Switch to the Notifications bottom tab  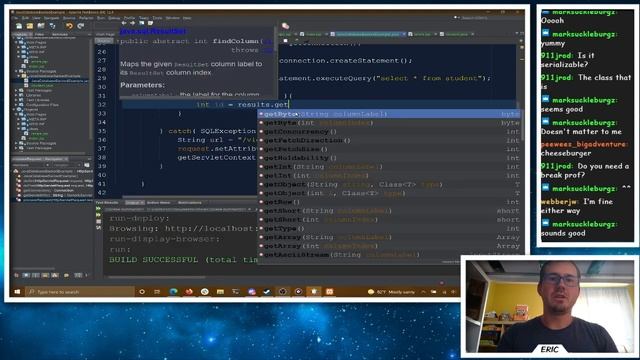click(x=189, y=202)
